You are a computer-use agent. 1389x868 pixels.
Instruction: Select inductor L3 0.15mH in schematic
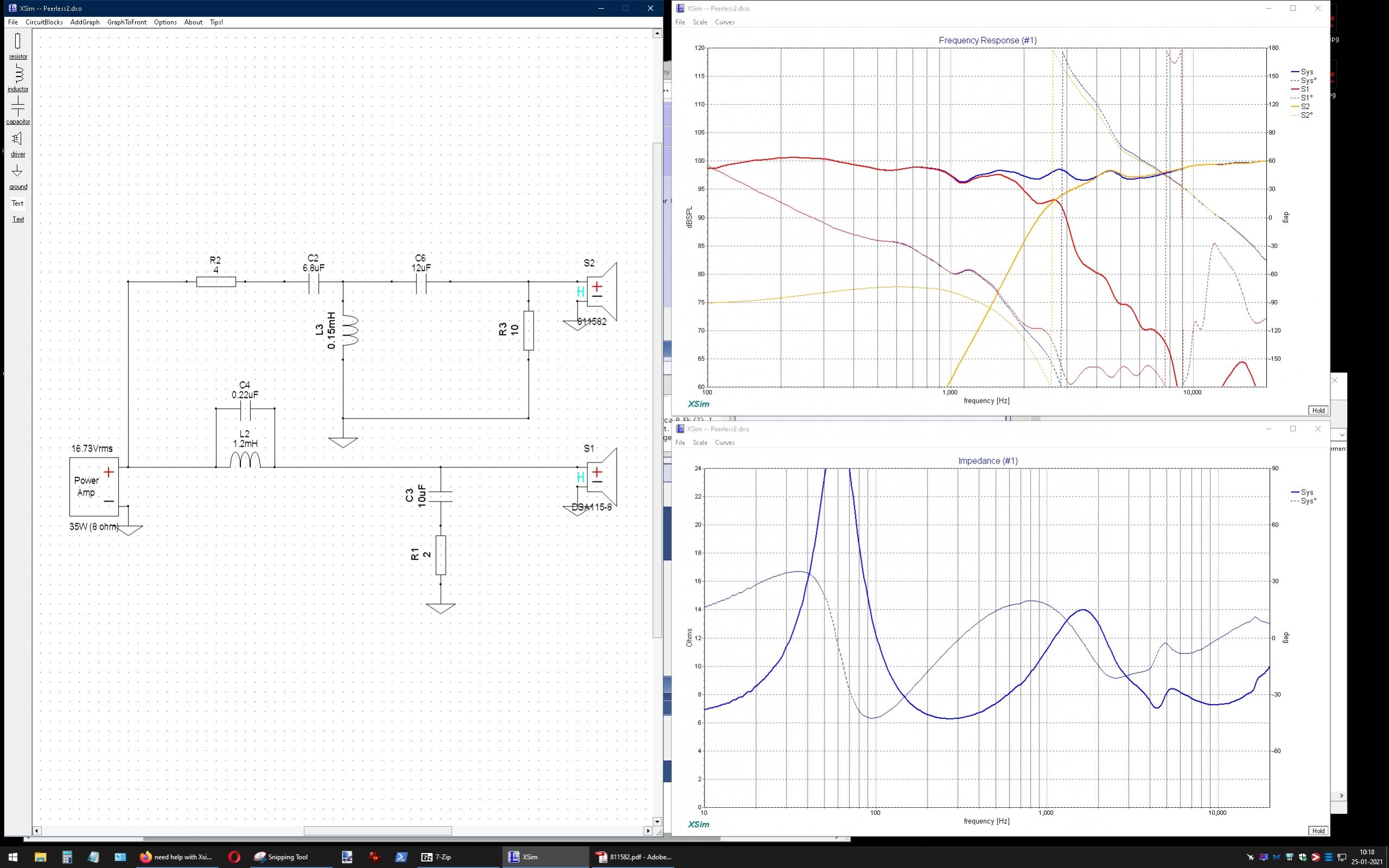click(350, 331)
